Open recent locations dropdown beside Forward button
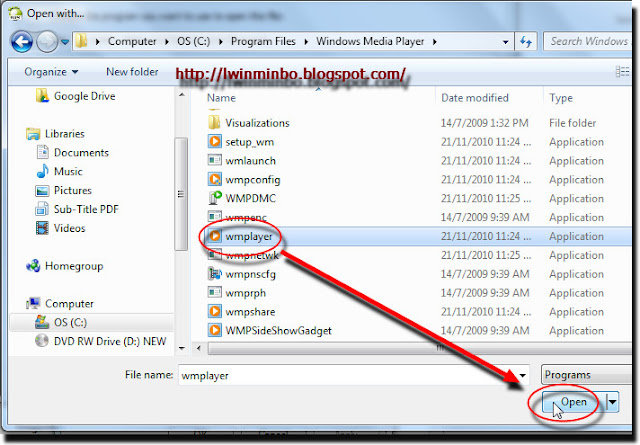 point(64,42)
